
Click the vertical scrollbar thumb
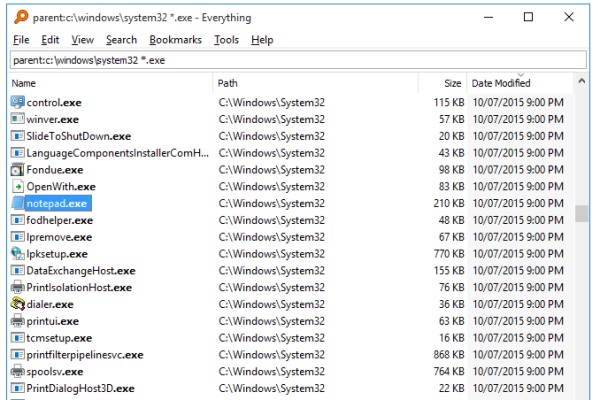(x=582, y=214)
